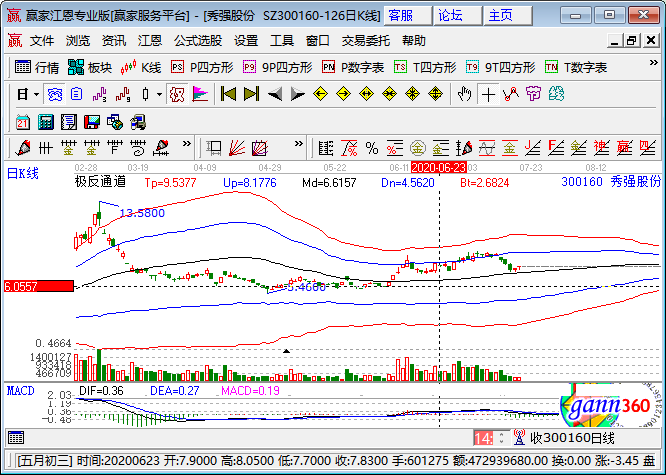The image size is (666, 475).
Task: Select the fan lines drawing tool
Action: tap(237, 148)
